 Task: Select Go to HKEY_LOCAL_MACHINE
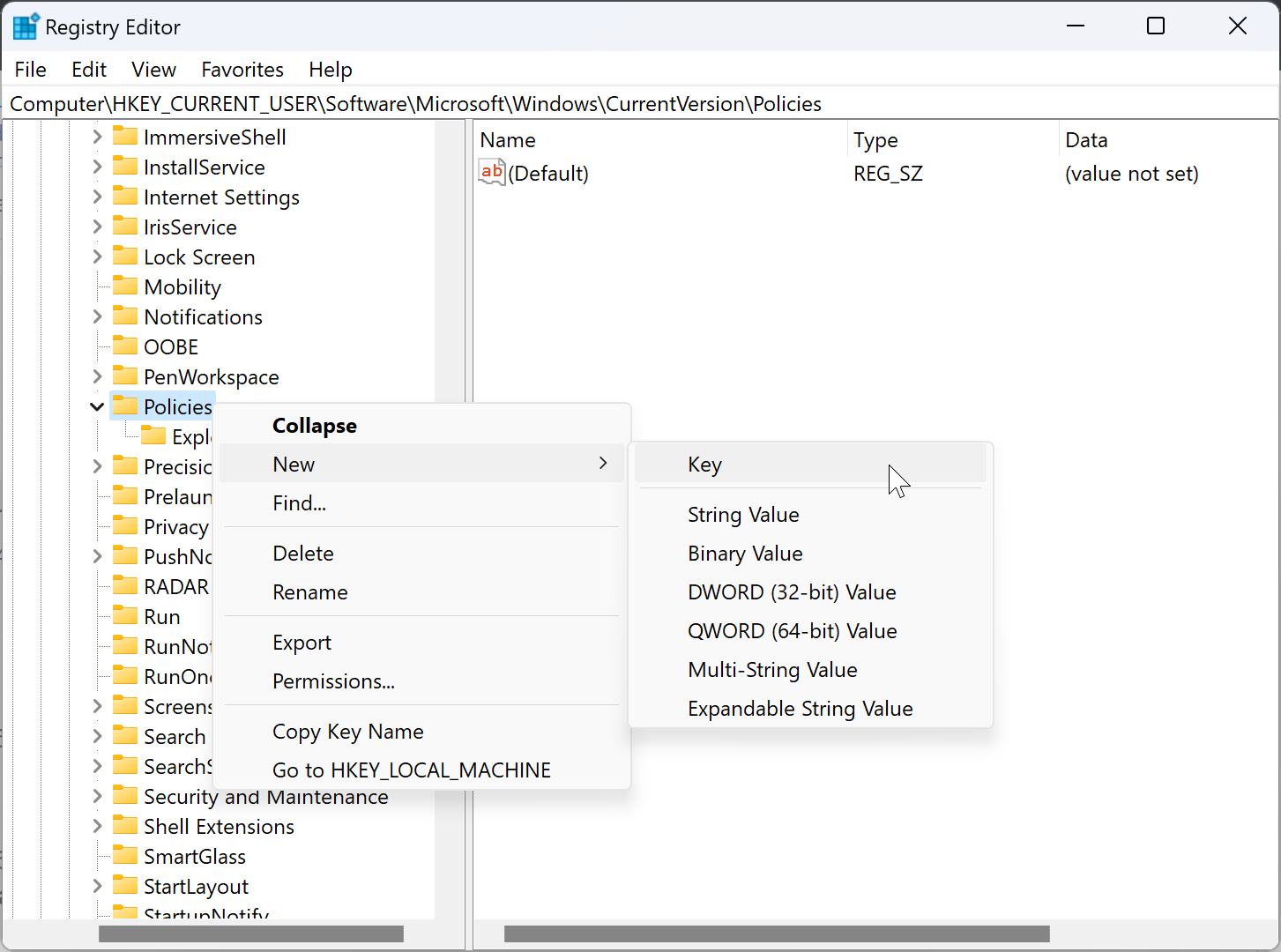pos(421,770)
